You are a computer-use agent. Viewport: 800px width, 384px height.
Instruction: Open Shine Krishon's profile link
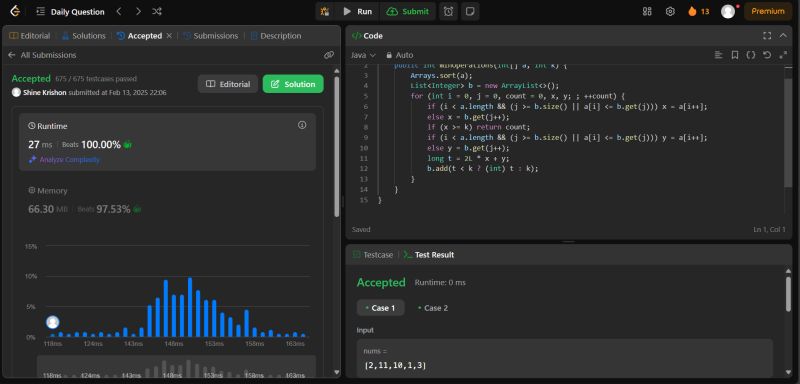click(x=45, y=92)
